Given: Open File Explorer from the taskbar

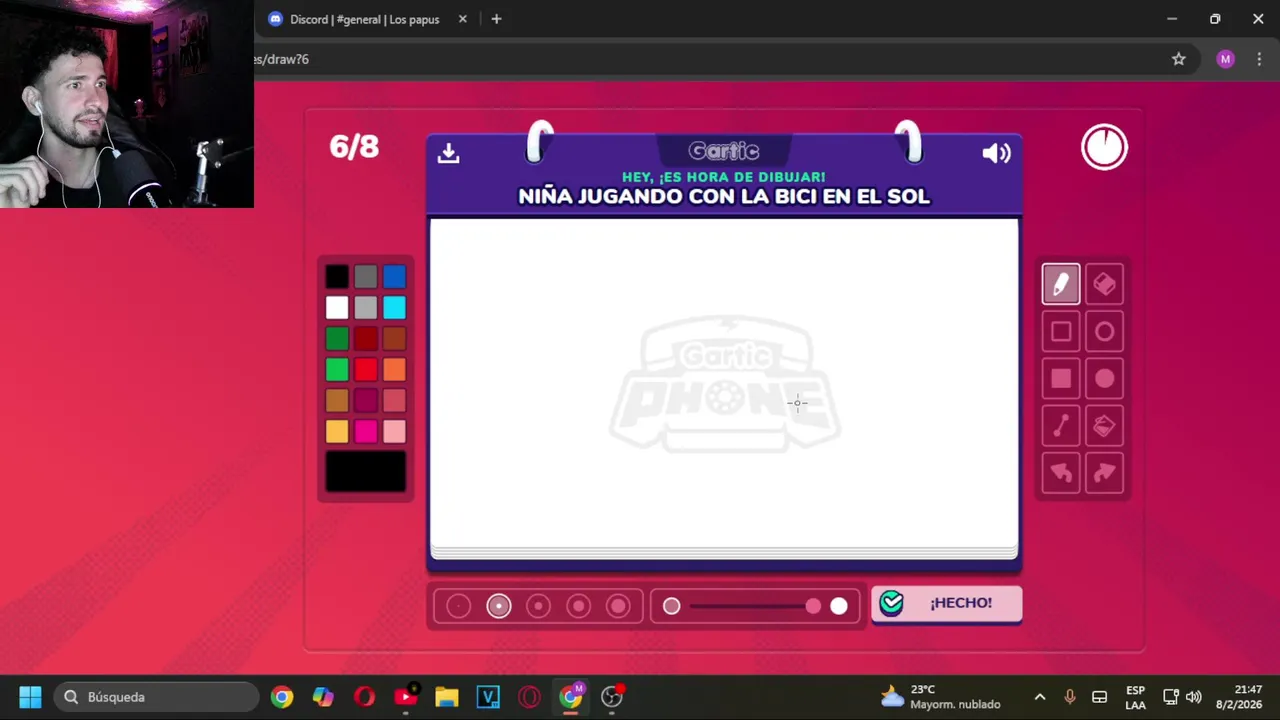Looking at the screenshot, I should (x=446, y=697).
